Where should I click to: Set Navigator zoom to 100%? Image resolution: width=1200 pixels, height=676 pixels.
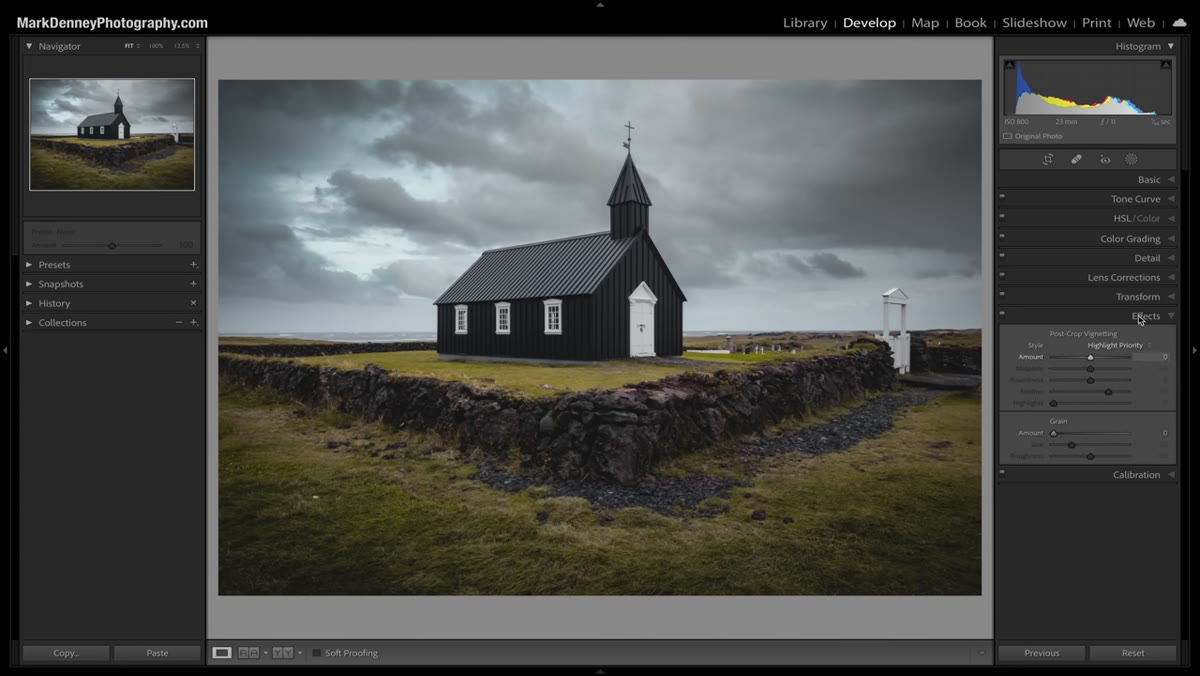coord(156,46)
